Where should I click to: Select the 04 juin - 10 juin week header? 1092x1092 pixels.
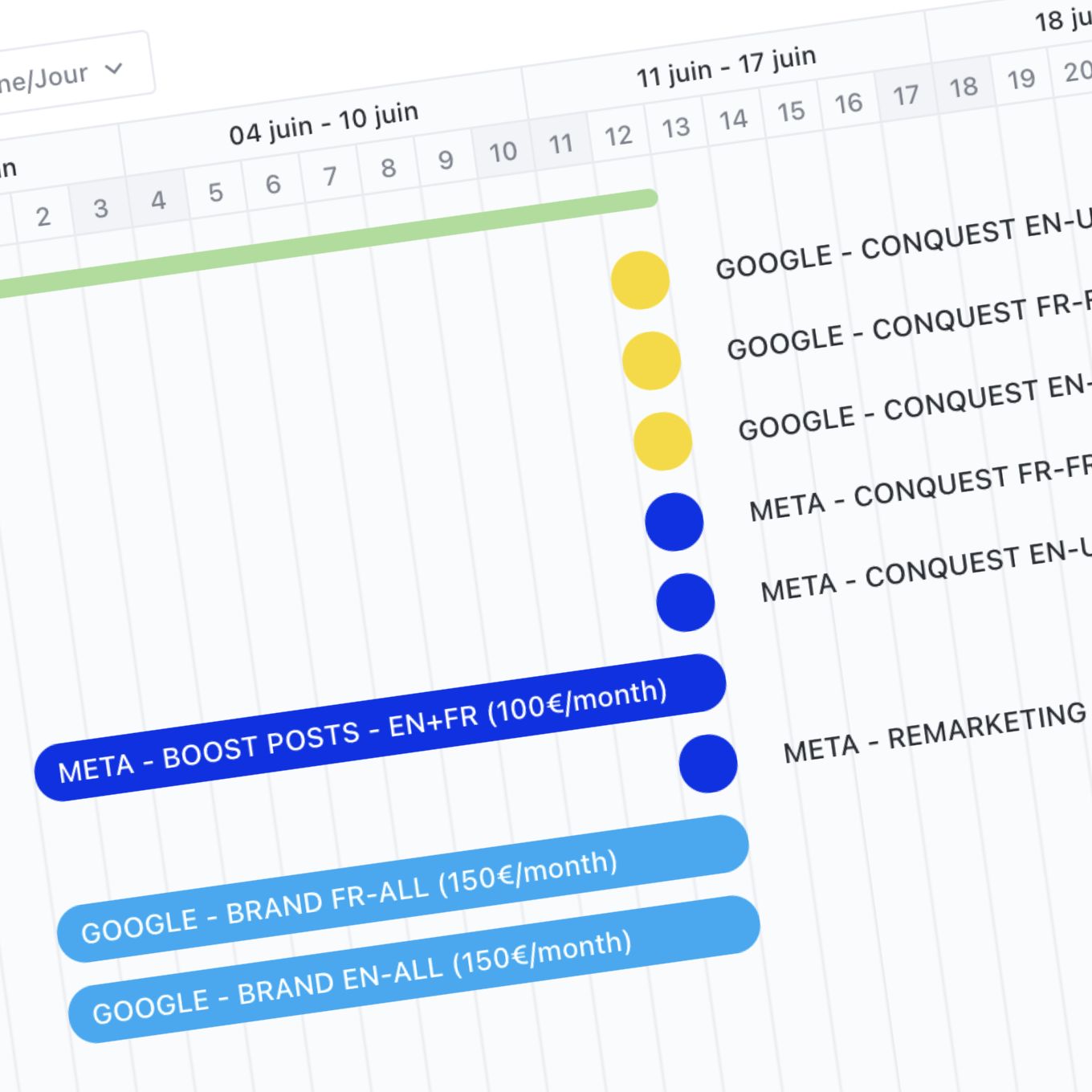324,123
